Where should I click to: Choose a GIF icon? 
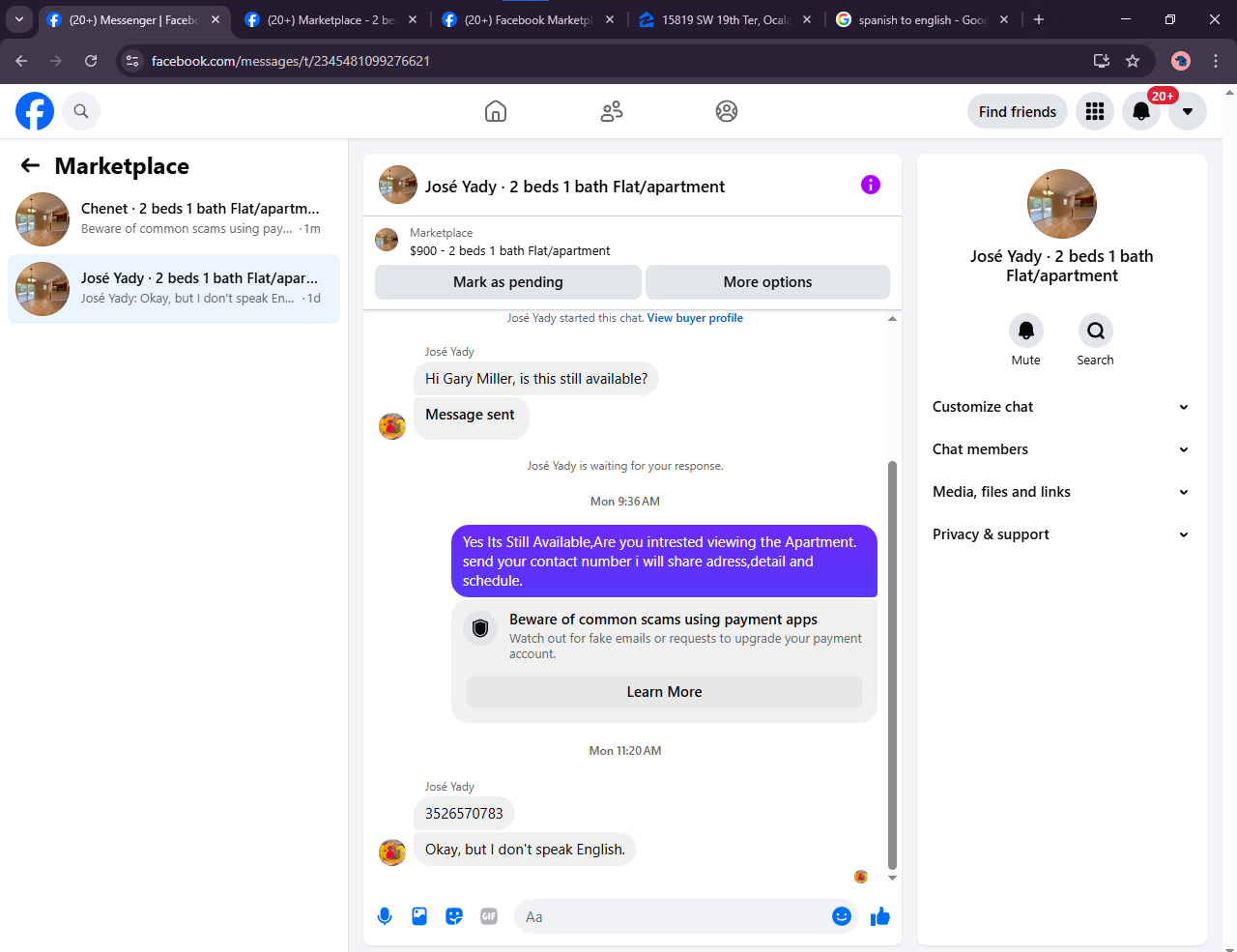pyautogui.click(x=489, y=916)
